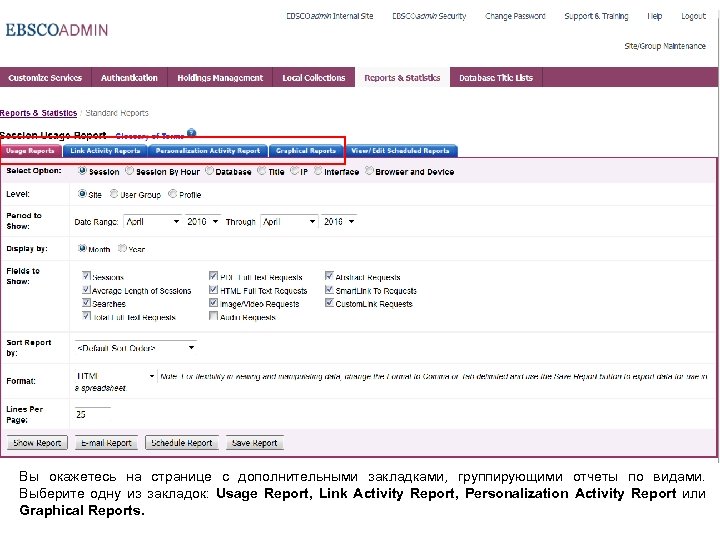Open the Format dropdown set to HTML

pos(115,376)
